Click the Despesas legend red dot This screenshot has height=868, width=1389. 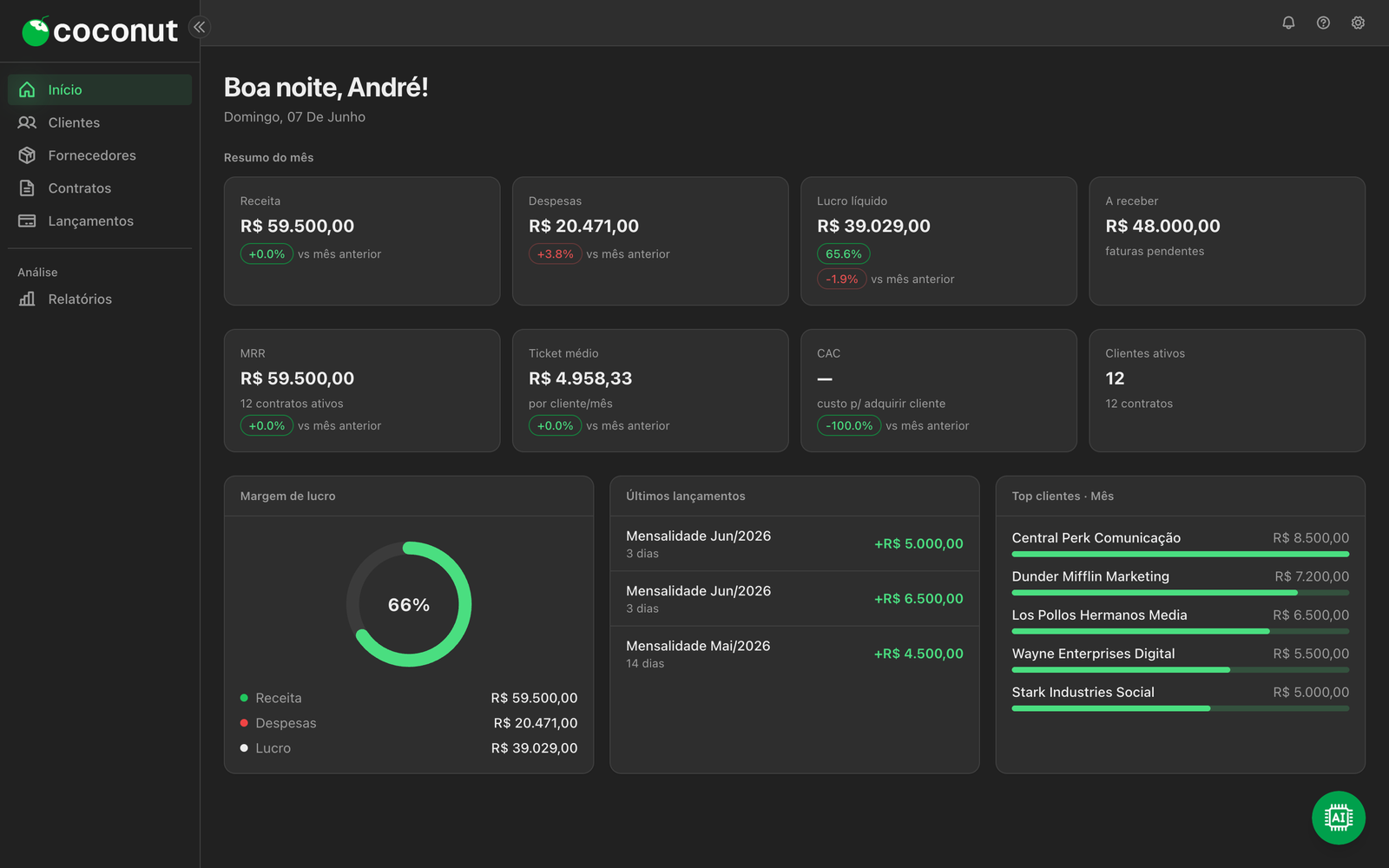pos(244,723)
